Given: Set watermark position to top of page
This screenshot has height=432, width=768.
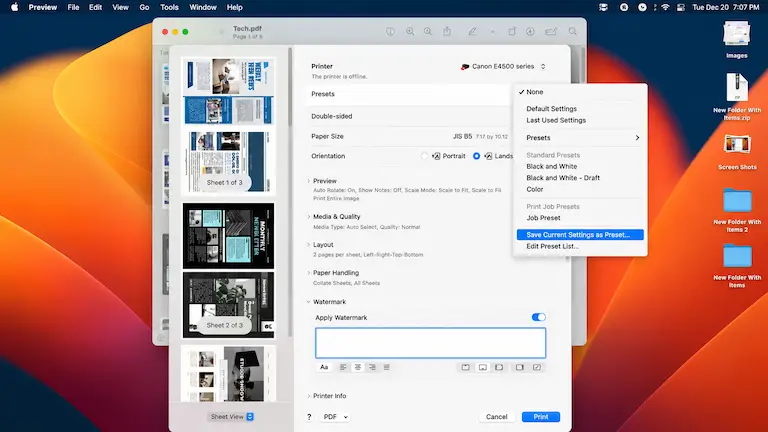Looking at the screenshot, I should tap(465, 367).
